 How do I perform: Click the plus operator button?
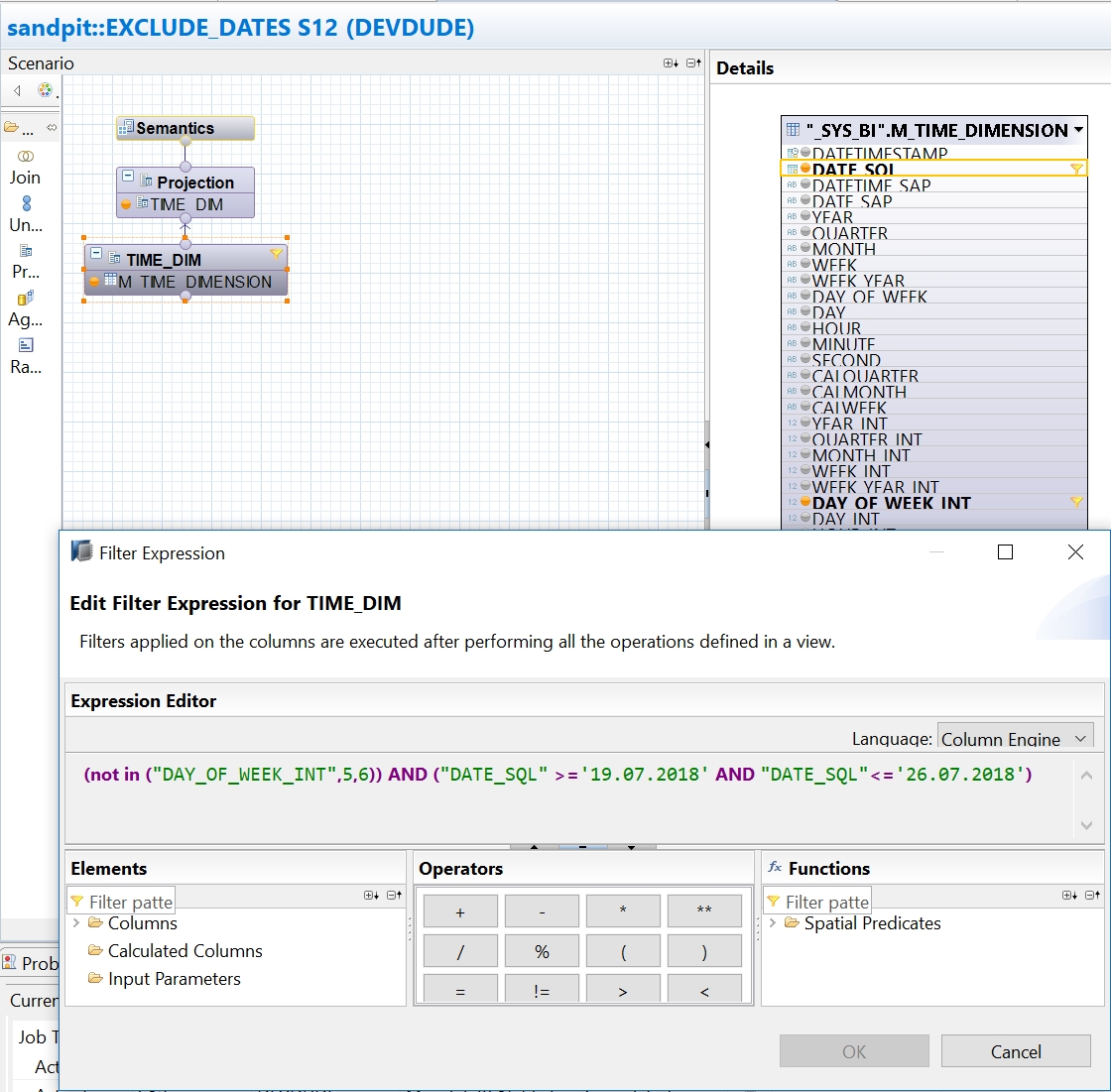pyautogui.click(x=460, y=911)
